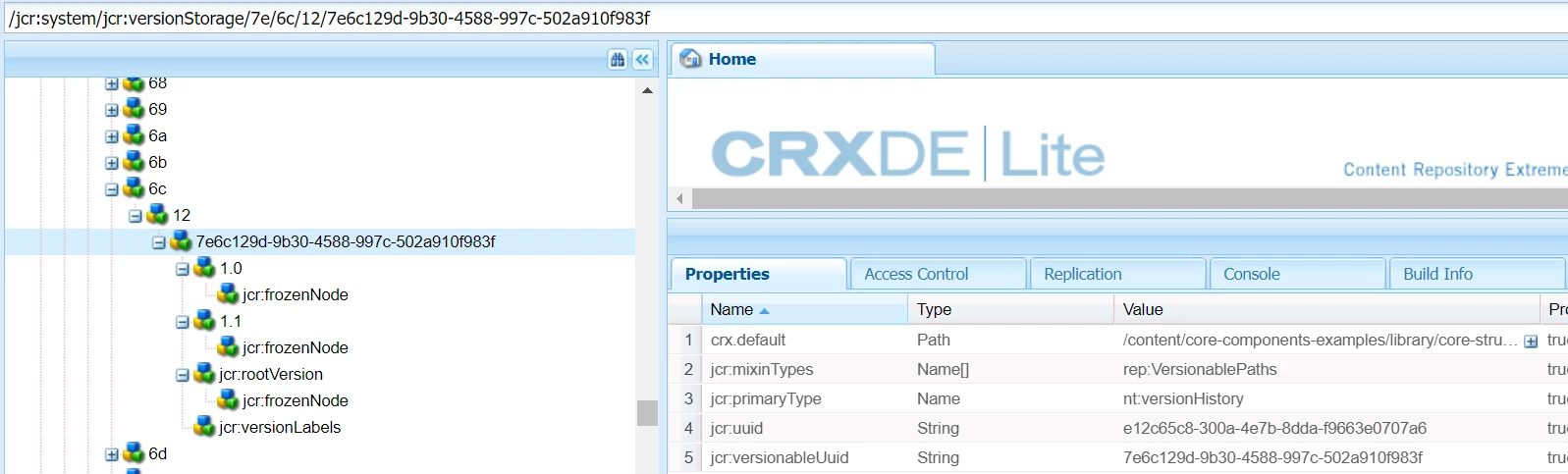
Task: Click the binoculars search icon in tree panel
Action: 618,60
